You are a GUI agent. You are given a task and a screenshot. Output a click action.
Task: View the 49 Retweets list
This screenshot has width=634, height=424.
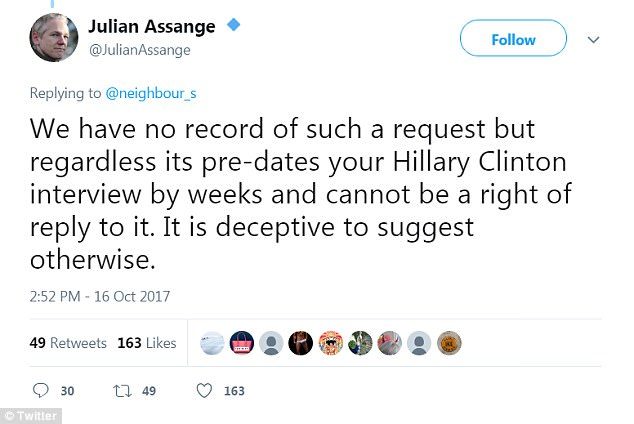coord(68,343)
